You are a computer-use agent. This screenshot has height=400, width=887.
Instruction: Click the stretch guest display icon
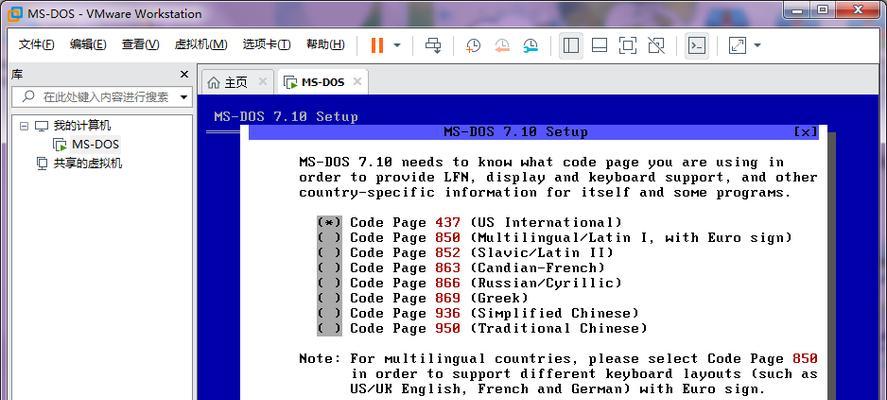pyautogui.click(x=738, y=45)
